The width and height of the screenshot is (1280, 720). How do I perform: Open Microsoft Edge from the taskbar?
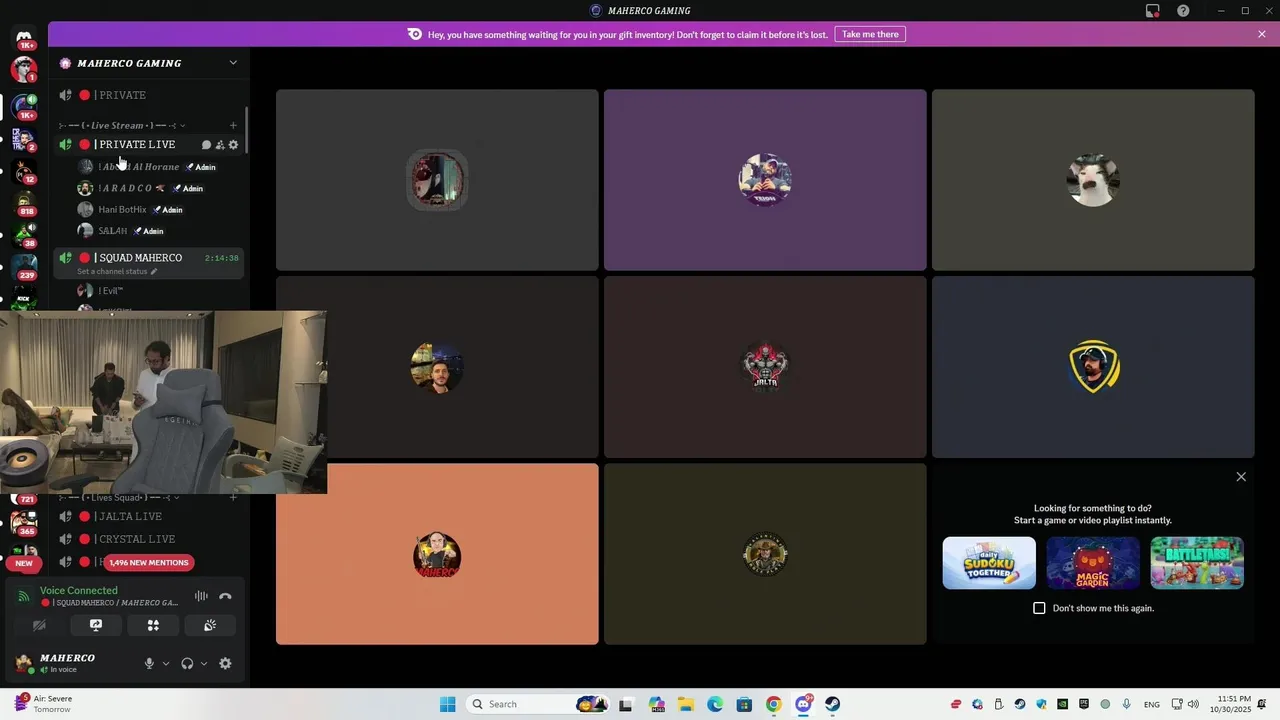tap(715, 704)
